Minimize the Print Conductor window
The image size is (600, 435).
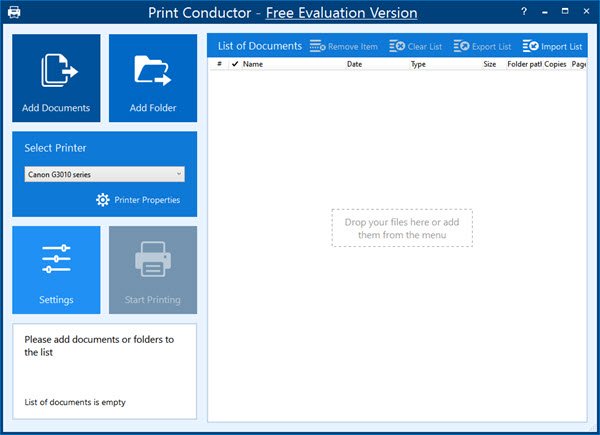pos(545,12)
